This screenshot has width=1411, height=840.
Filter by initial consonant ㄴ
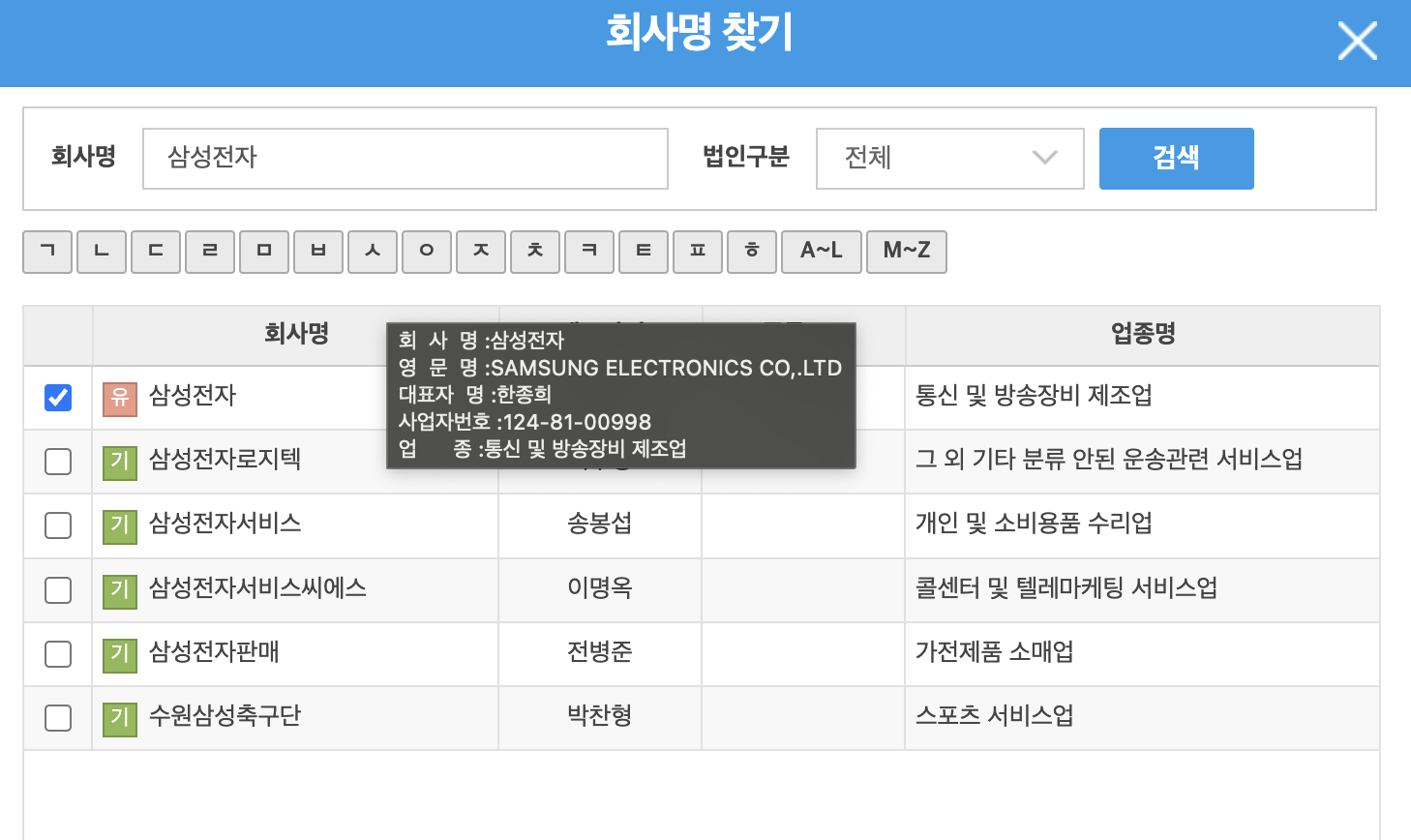pos(102,252)
